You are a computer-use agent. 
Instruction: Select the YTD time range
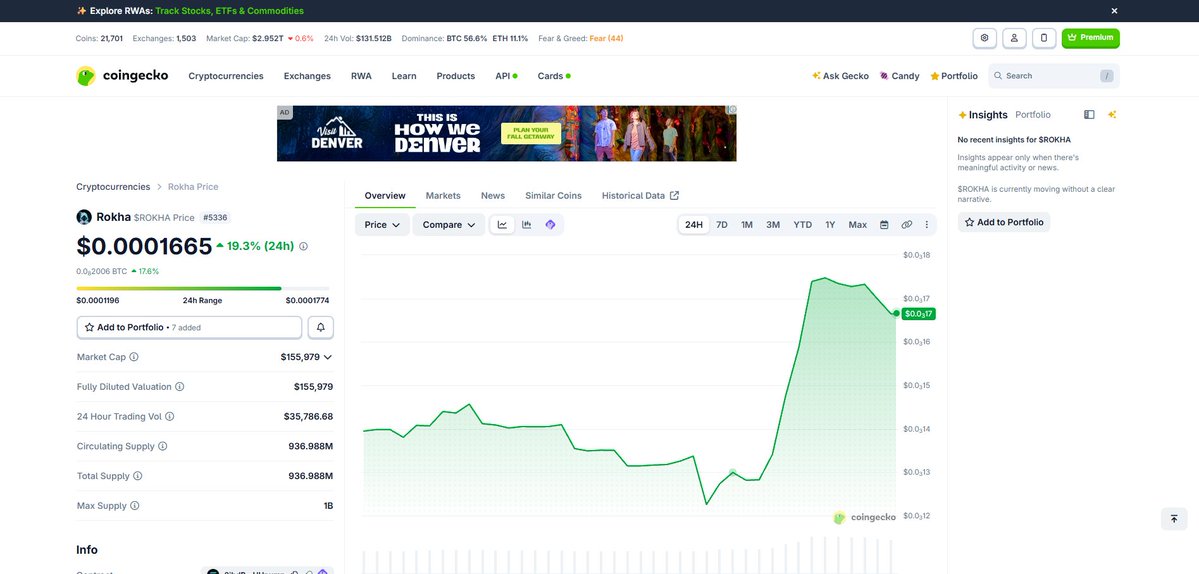coord(803,225)
